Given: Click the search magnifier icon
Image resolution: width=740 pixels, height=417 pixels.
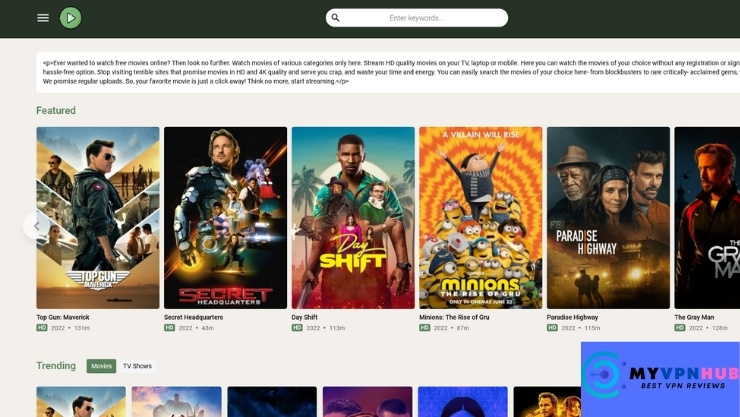Looking at the screenshot, I should coord(336,18).
